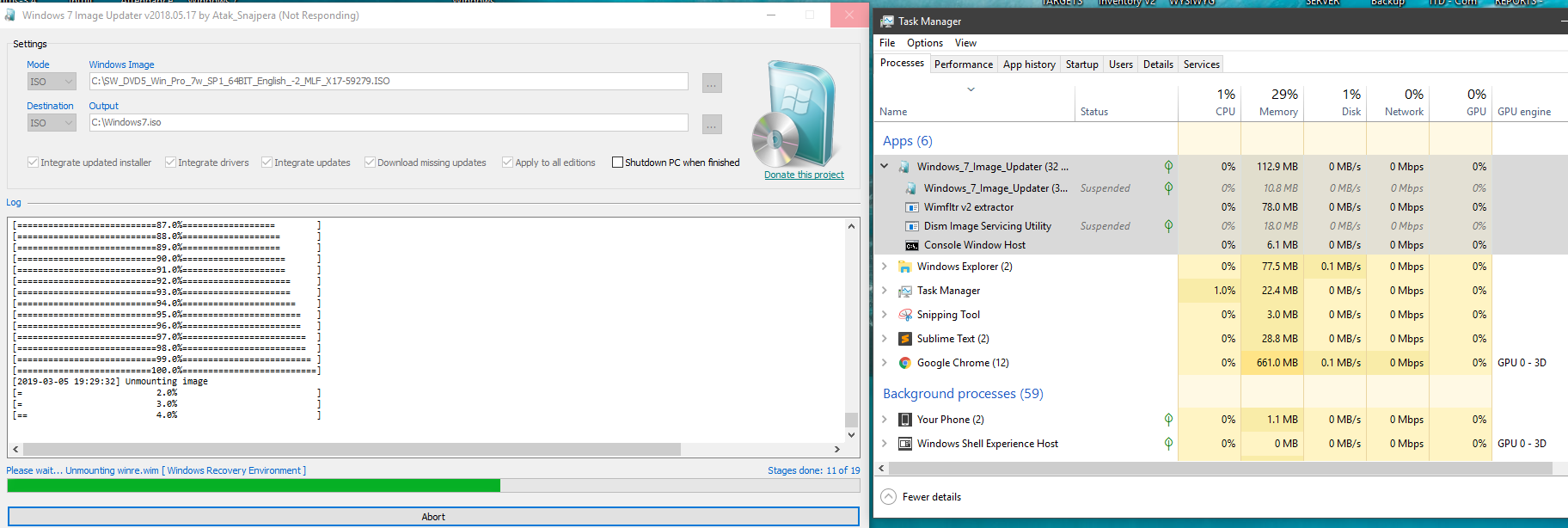Toggle Integrate updated installer checkbox
This screenshot has width=1568, height=528.
point(33,163)
